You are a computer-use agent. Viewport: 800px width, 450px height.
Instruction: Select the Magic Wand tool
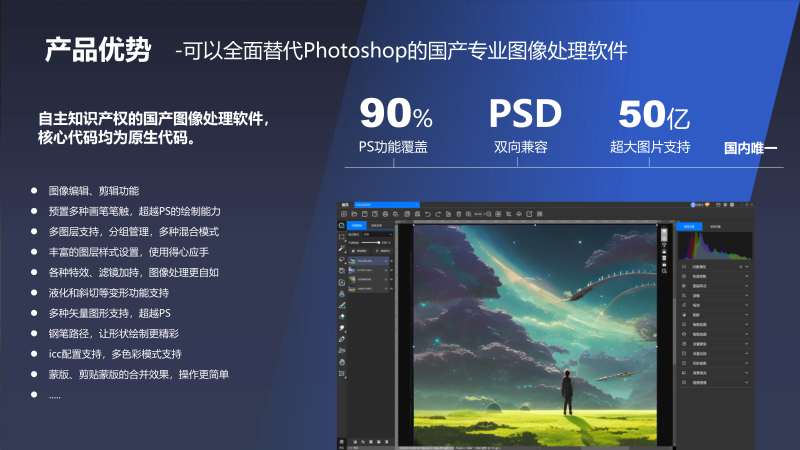[x=341, y=248]
